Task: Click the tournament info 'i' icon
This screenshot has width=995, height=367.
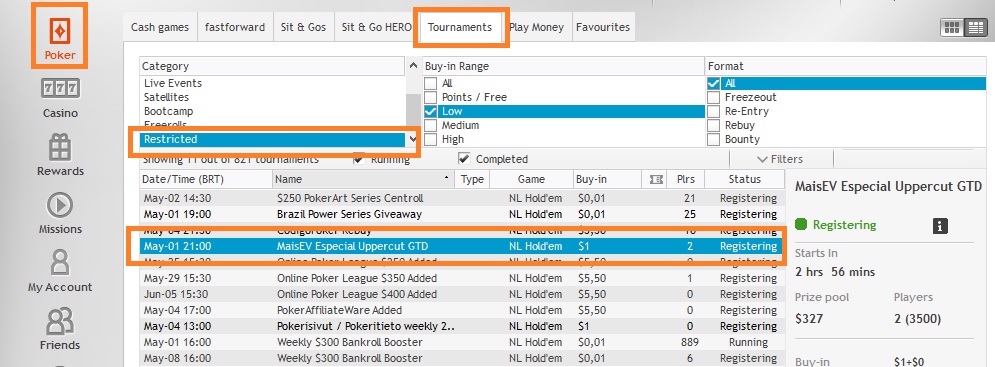Action: pos(940,225)
